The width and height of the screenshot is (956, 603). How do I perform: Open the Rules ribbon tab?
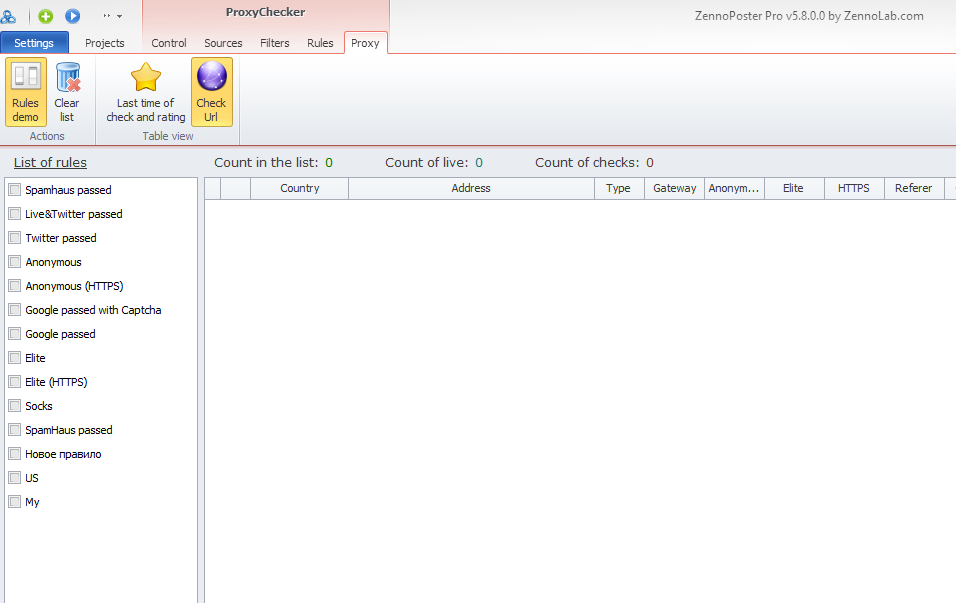point(320,43)
